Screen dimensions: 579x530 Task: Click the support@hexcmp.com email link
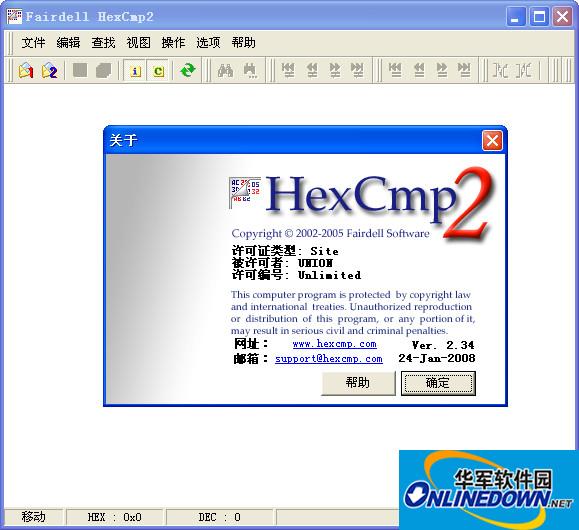click(329, 359)
